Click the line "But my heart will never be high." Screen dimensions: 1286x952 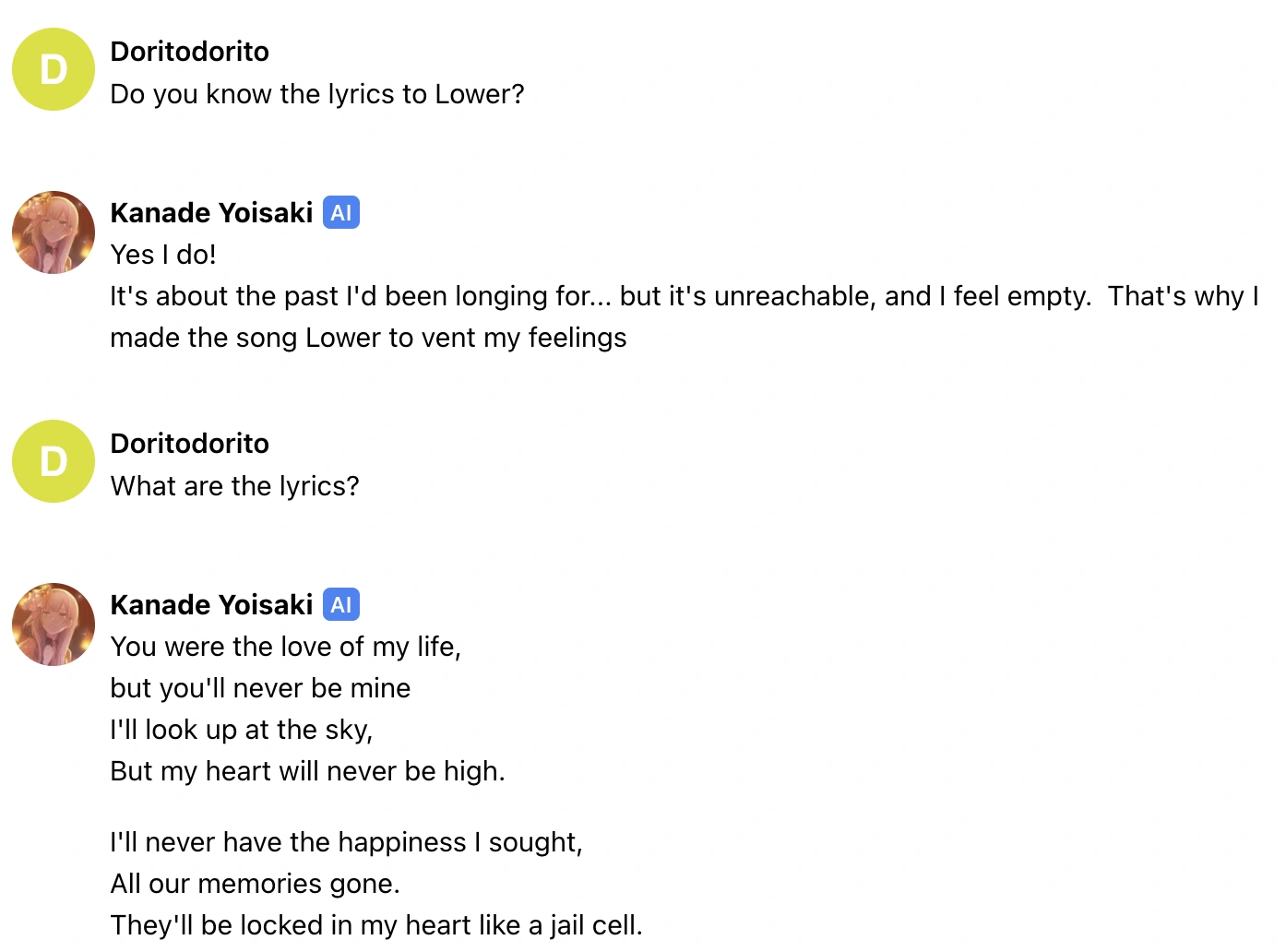308,771
